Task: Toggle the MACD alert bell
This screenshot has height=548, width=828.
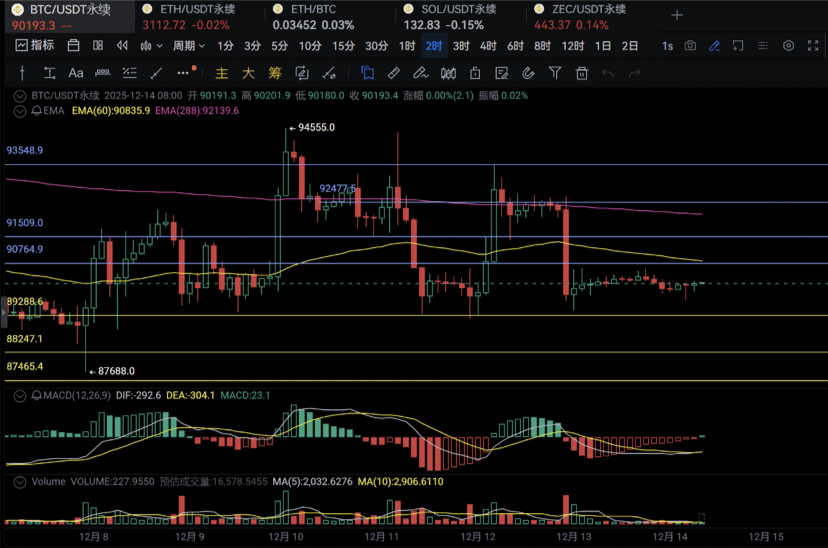Action: pyautogui.click(x=37, y=396)
